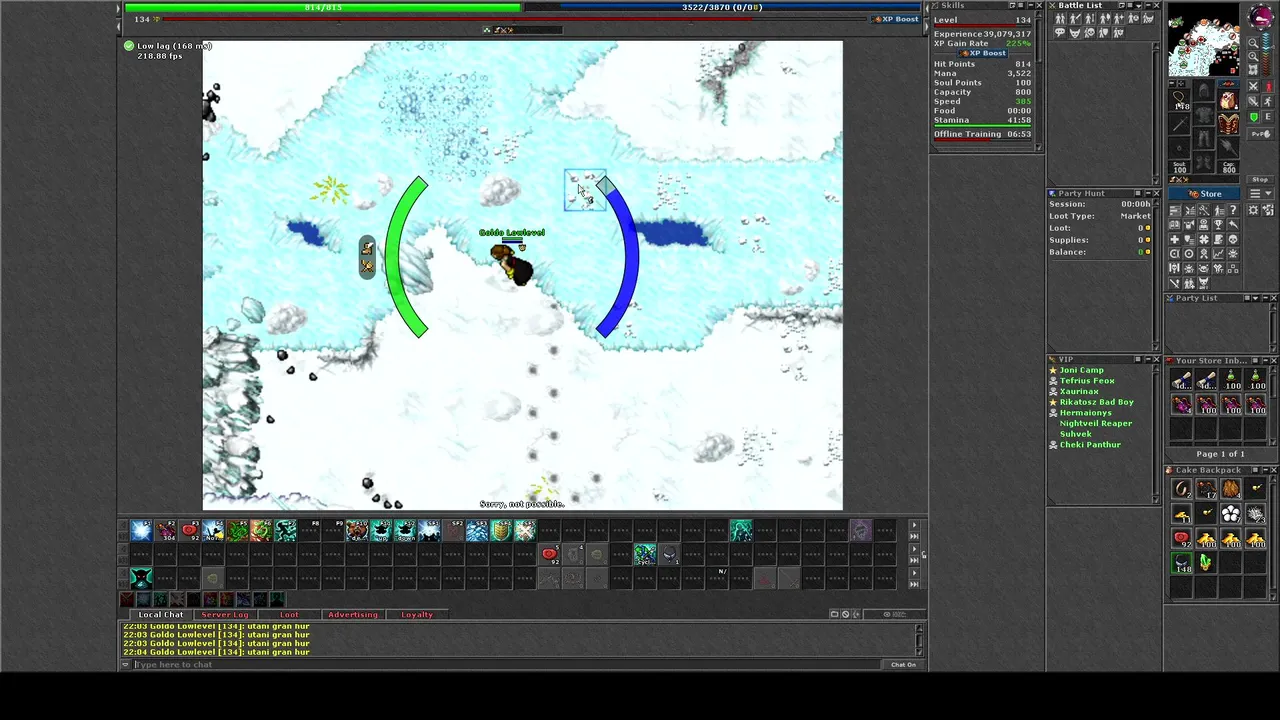1280x720 pixels.
Task: Click white flower item in Cake Backpack
Action: click(x=1230, y=513)
